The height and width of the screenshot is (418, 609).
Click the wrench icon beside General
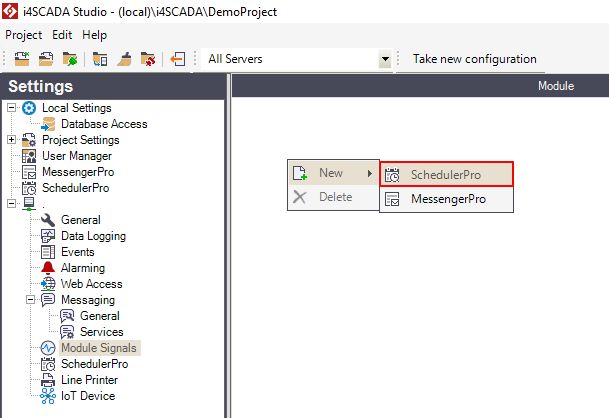48,220
